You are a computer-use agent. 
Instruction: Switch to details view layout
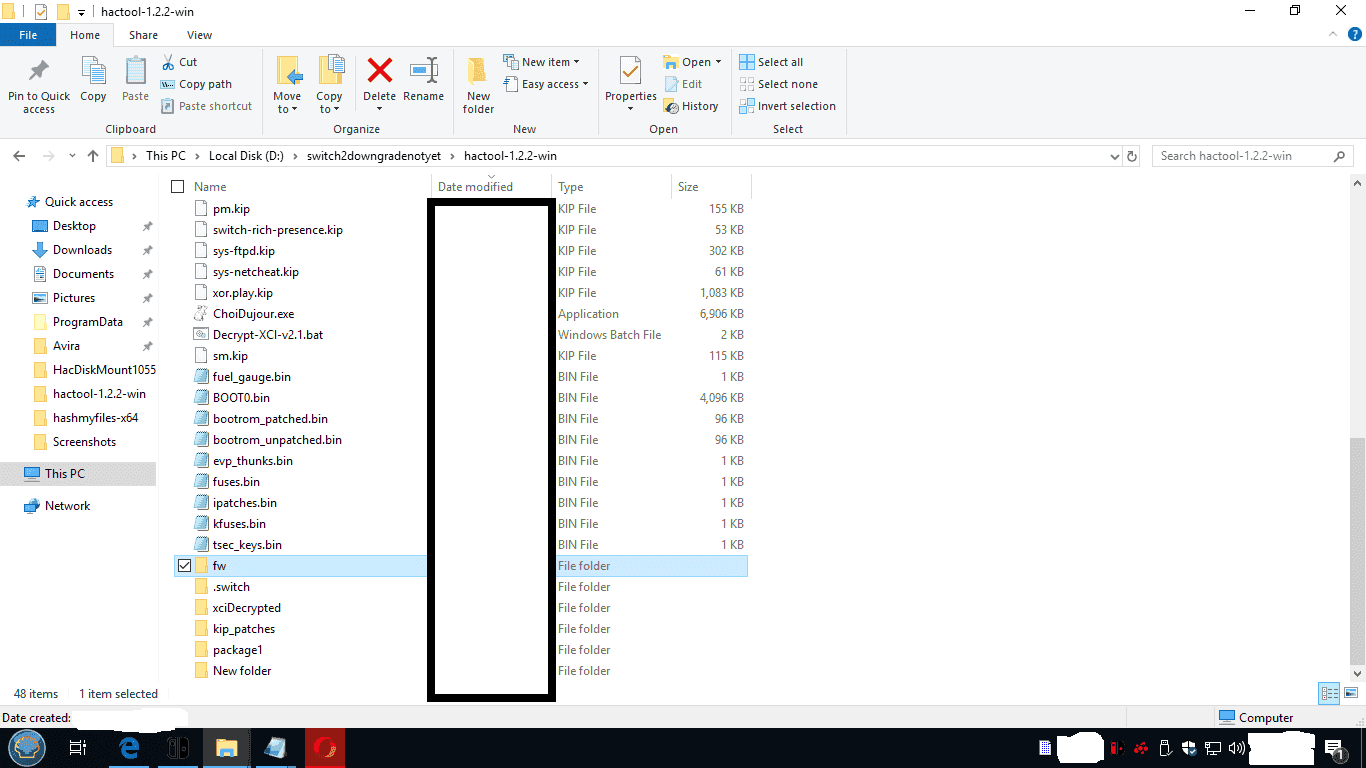[x=1329, y=693]
